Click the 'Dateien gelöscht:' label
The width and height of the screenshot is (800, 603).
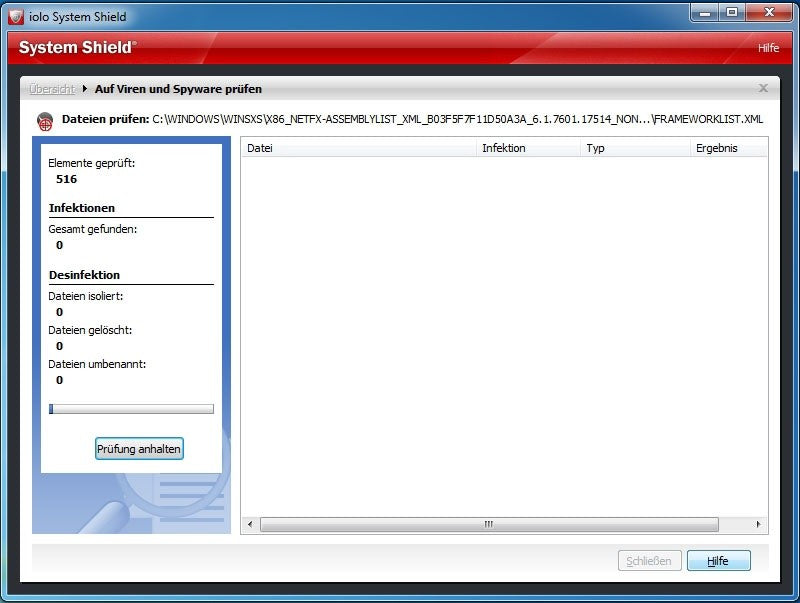(x=90, y=330)
